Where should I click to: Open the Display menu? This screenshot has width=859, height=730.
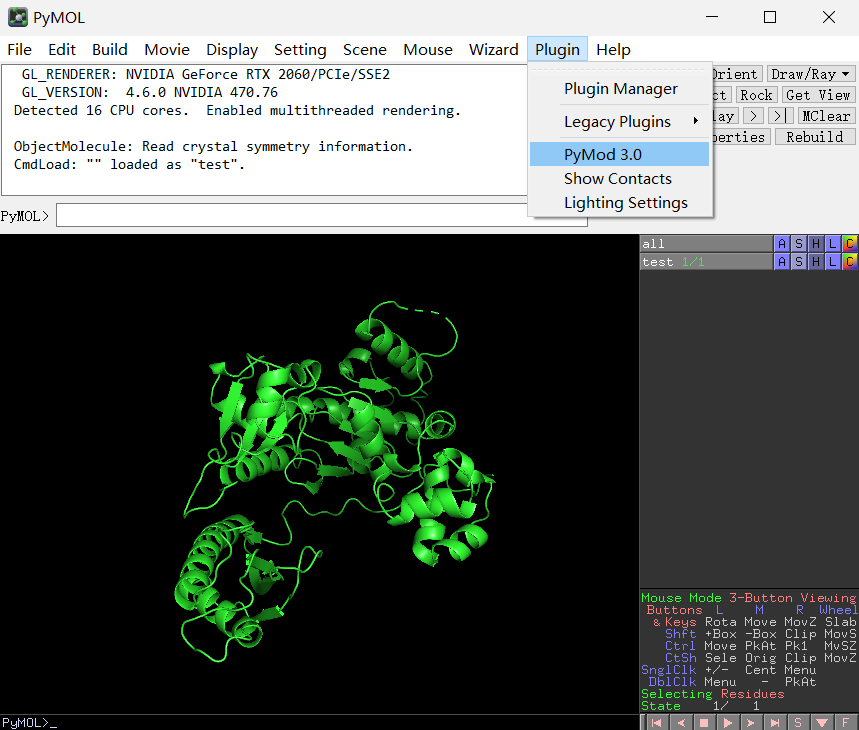click(x=232, y=49)
